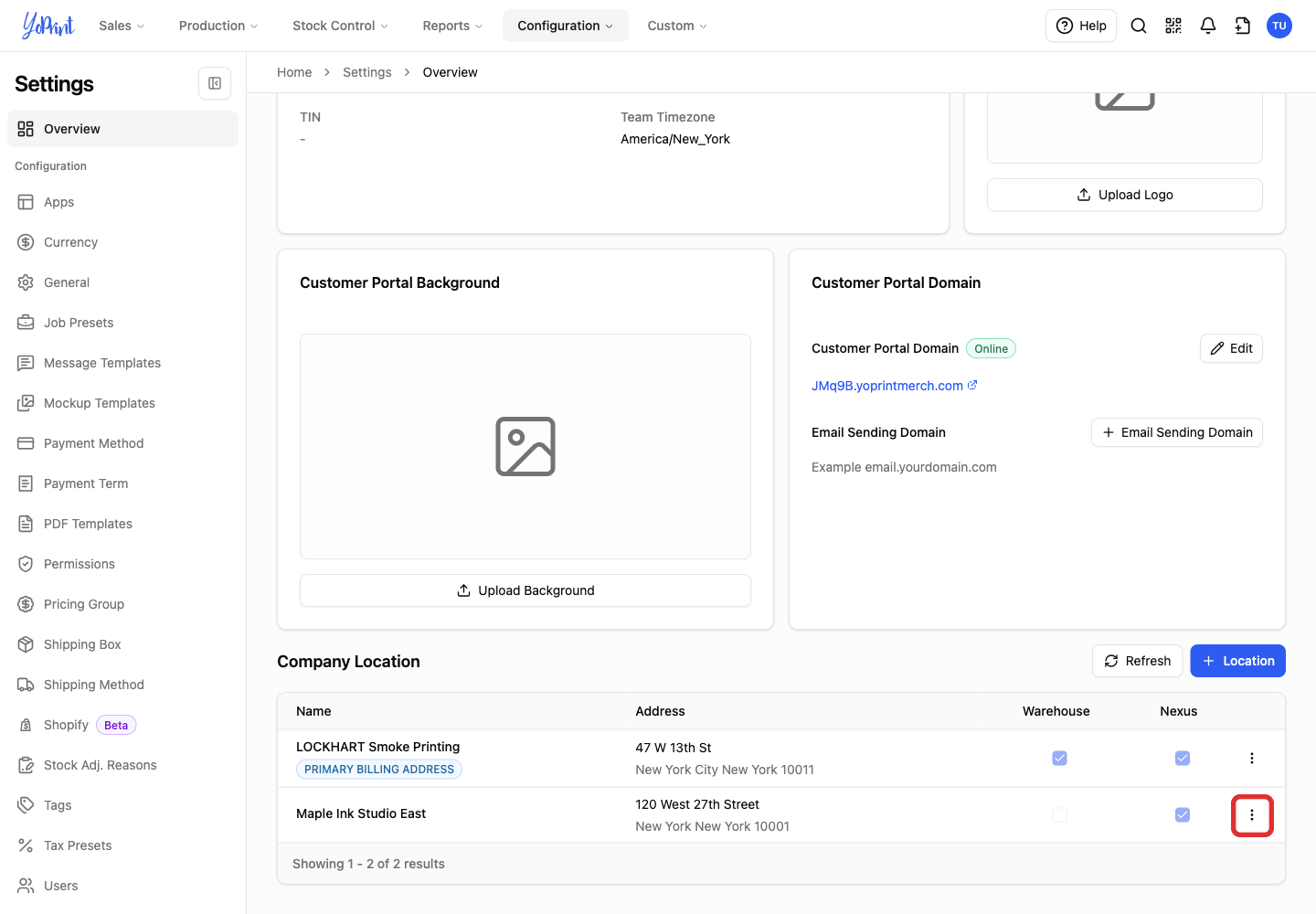Open Apps in settings sidebar

pyautogui.click(x=122, y=202)
